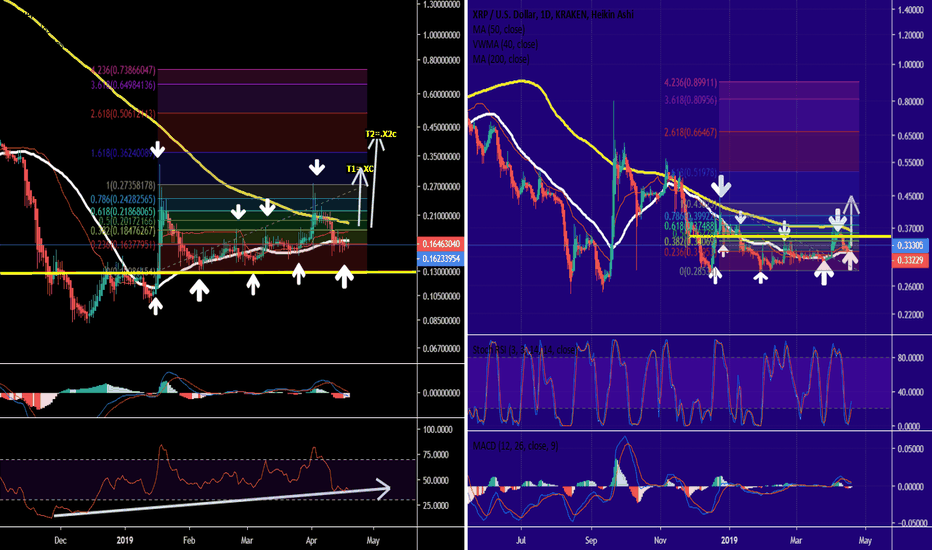Click the 0.26000 price axis value
The width and height of the screenshot is (932, 550).
point(911,287)
